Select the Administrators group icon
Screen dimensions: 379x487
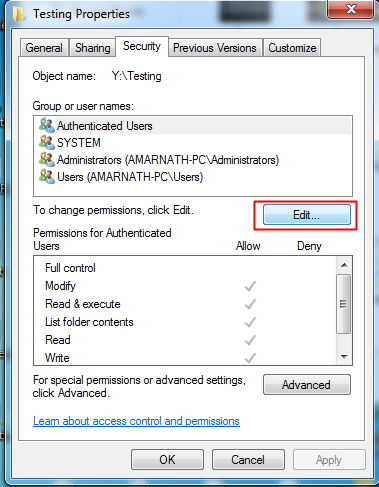[x=47, y=159]
